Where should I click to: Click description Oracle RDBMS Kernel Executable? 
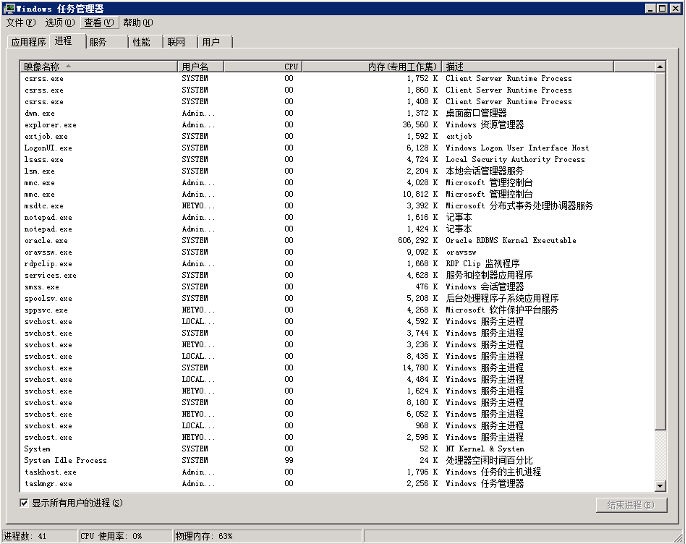511,240
